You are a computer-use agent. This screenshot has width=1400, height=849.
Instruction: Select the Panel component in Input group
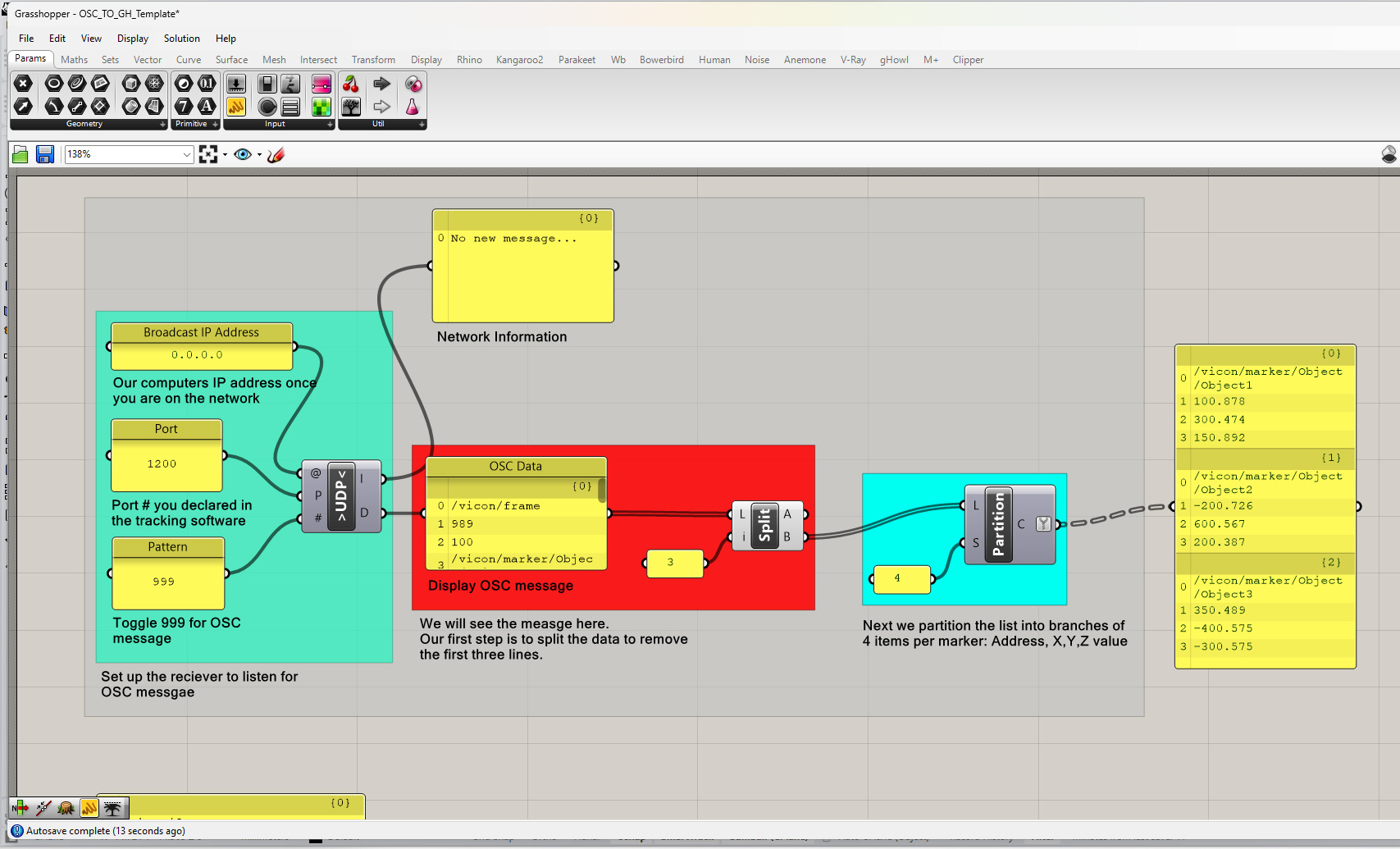[x=236, y=107]
